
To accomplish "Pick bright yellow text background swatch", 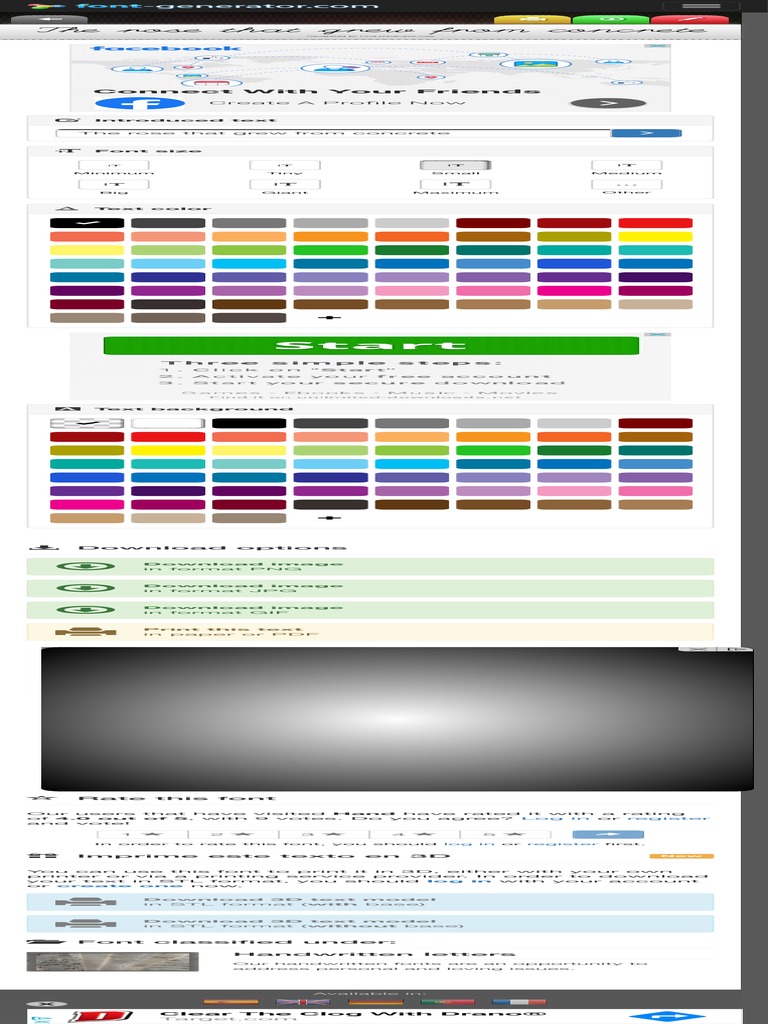I will tap(168, 450).
